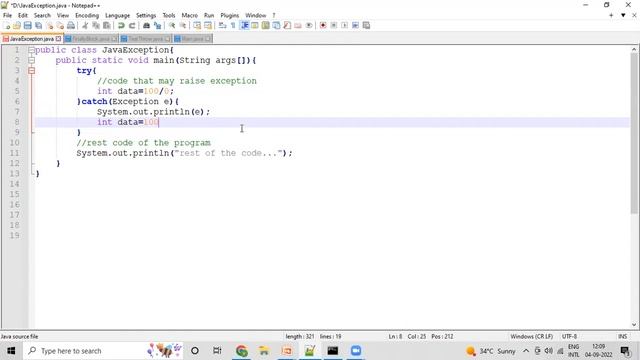
Task: Undo the last edit via toolbar
Action: (121, 25)
